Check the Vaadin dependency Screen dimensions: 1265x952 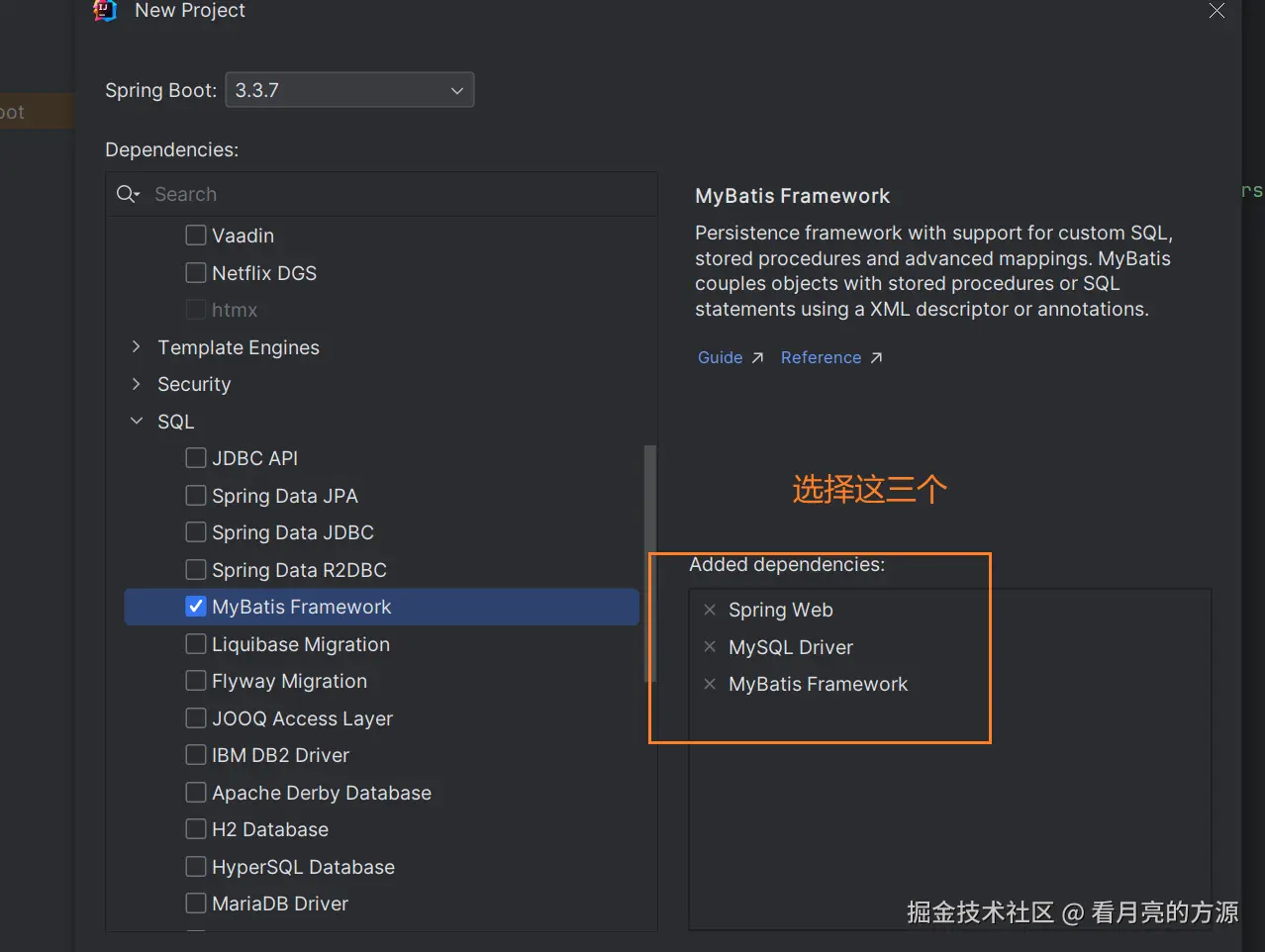click(196, 236)
